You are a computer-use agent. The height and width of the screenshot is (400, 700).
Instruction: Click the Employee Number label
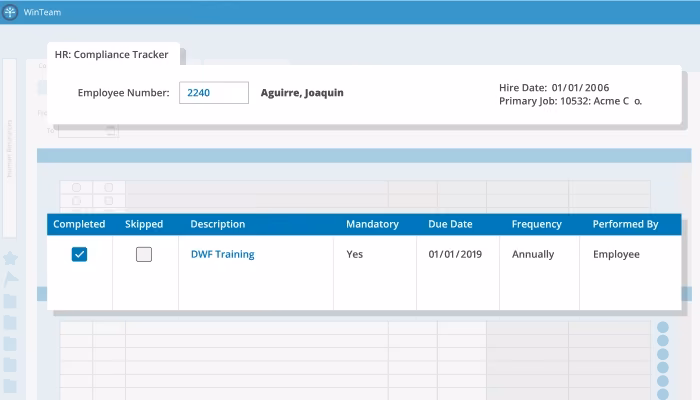(124, 93)
